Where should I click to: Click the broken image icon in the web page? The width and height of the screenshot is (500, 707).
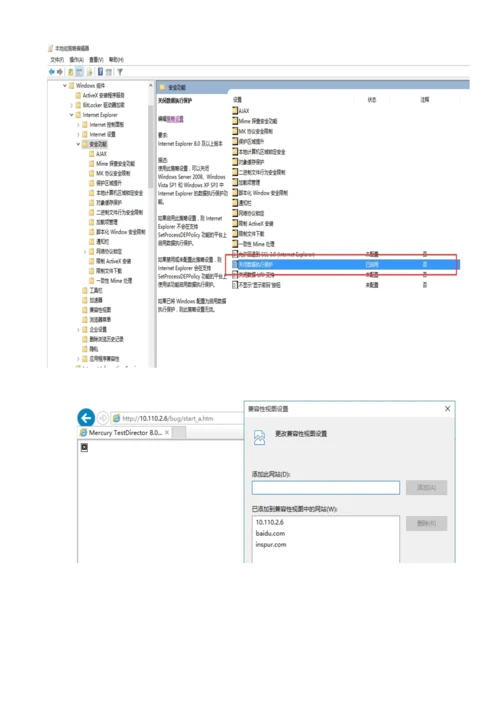[x=84, y=447]
